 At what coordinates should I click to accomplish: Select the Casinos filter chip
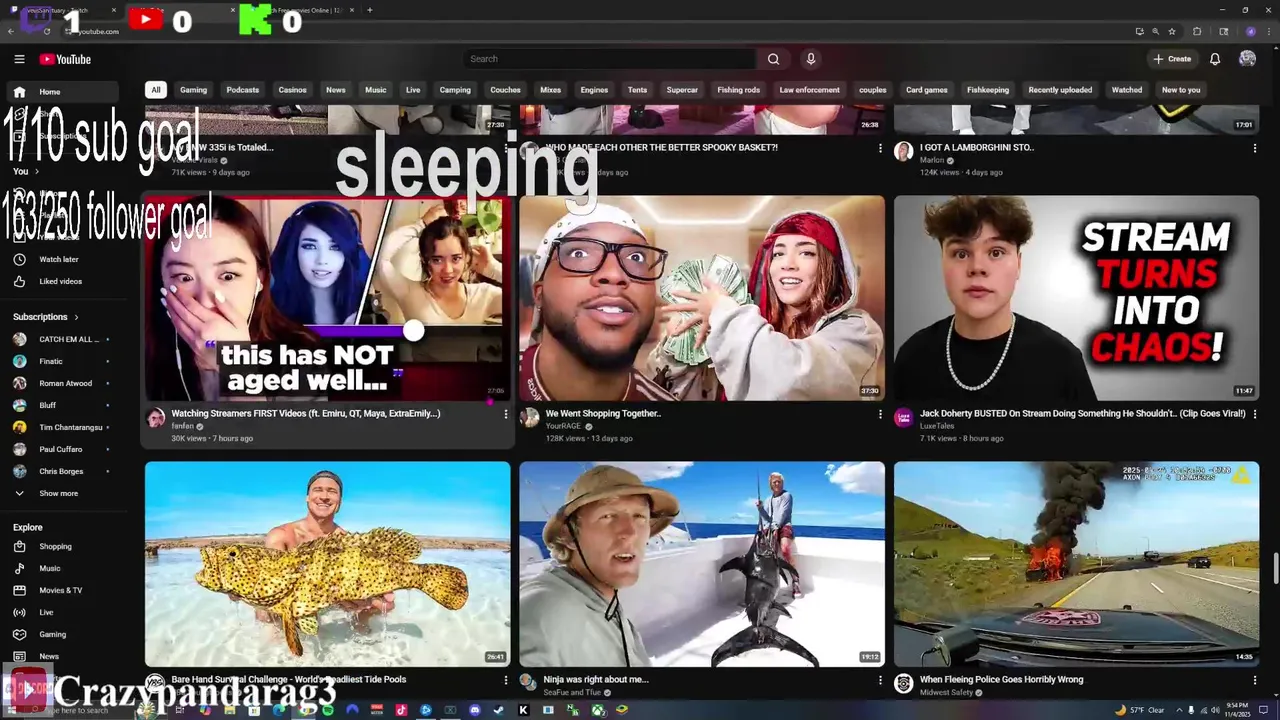click(292, 90)
